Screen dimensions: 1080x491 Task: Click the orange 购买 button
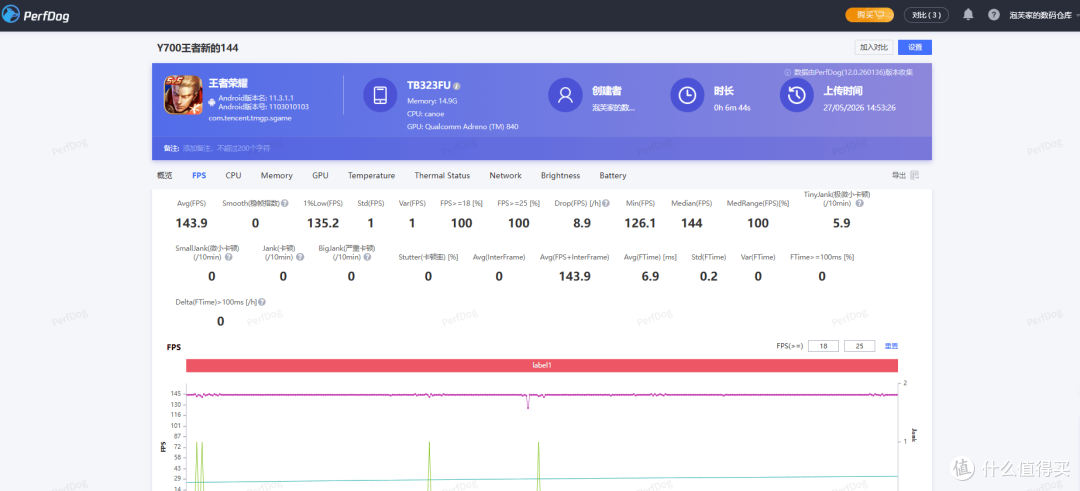(x=869, y=14)
